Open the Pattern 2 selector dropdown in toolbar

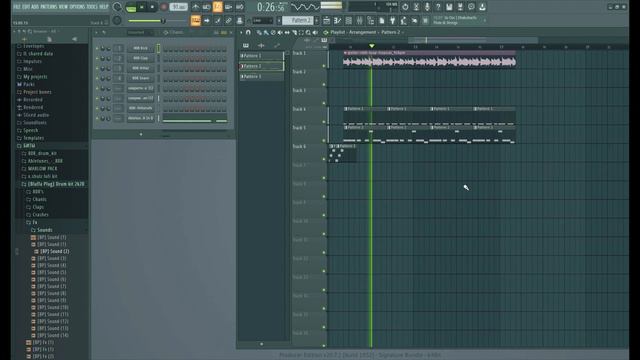coord(299,20)
